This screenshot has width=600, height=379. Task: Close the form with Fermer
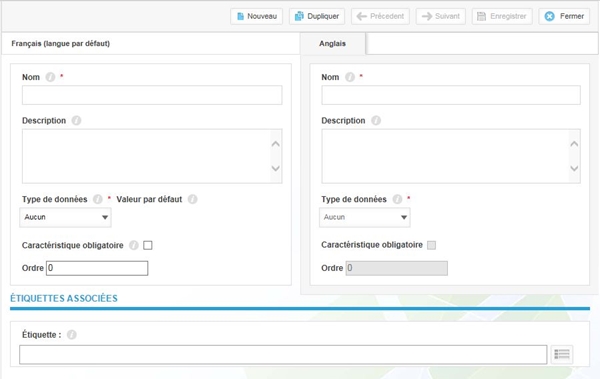[x=564, y=16]
